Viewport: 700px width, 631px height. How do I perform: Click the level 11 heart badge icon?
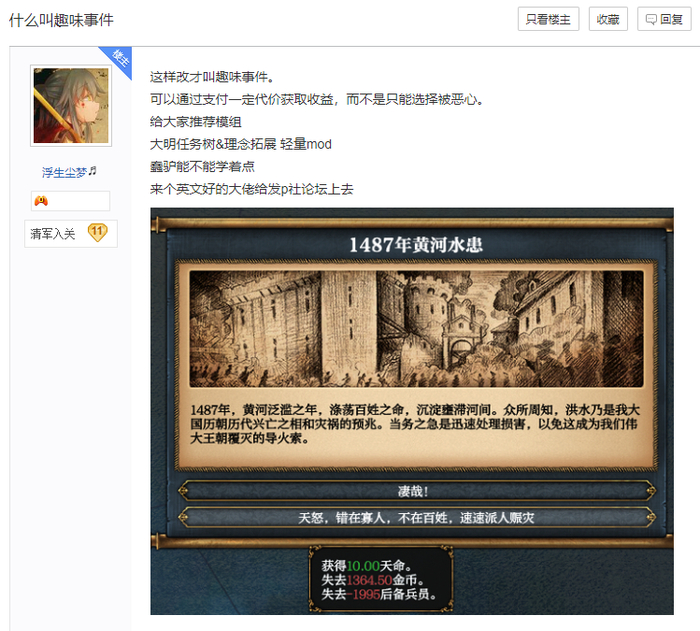point(97,232)
